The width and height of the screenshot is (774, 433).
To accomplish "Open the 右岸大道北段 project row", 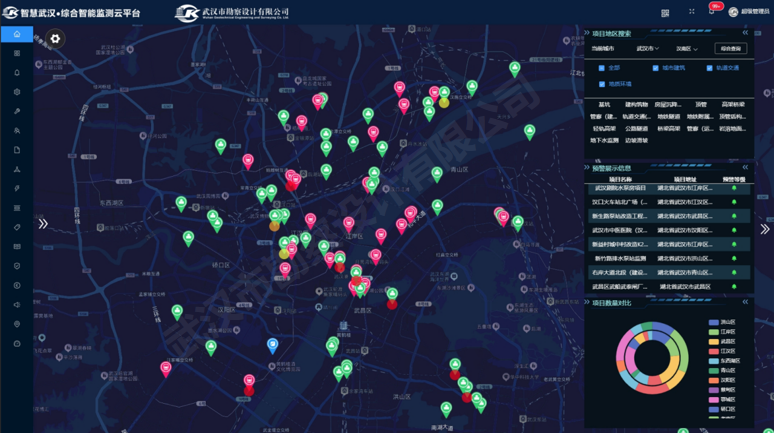I will tap(669, 273).
